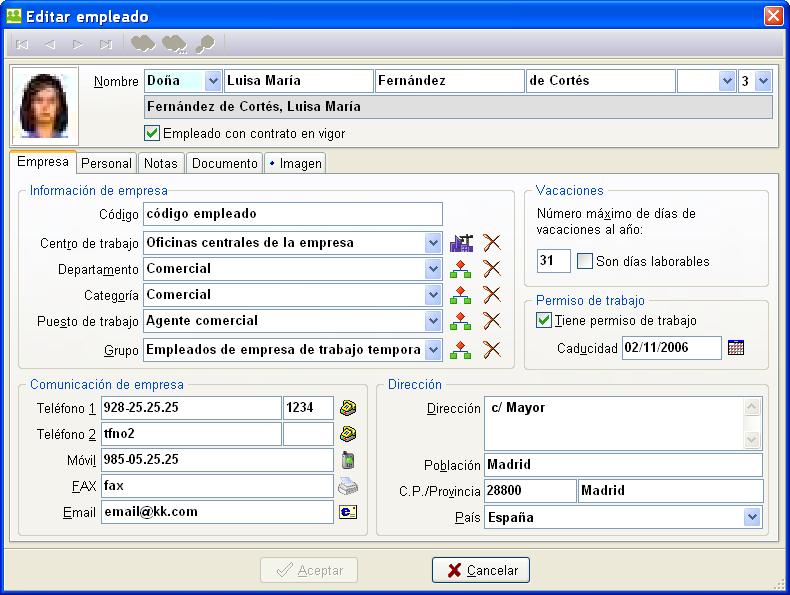Switch to the Notas tab
Screen dimensions: 790x595
pyautogui.click(x=161, y=163)
